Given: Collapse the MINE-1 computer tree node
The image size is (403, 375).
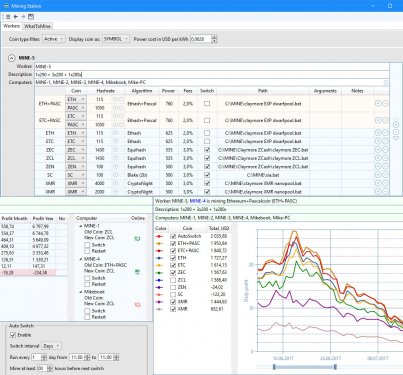Looking at the screenshot, I should [81, 226].
